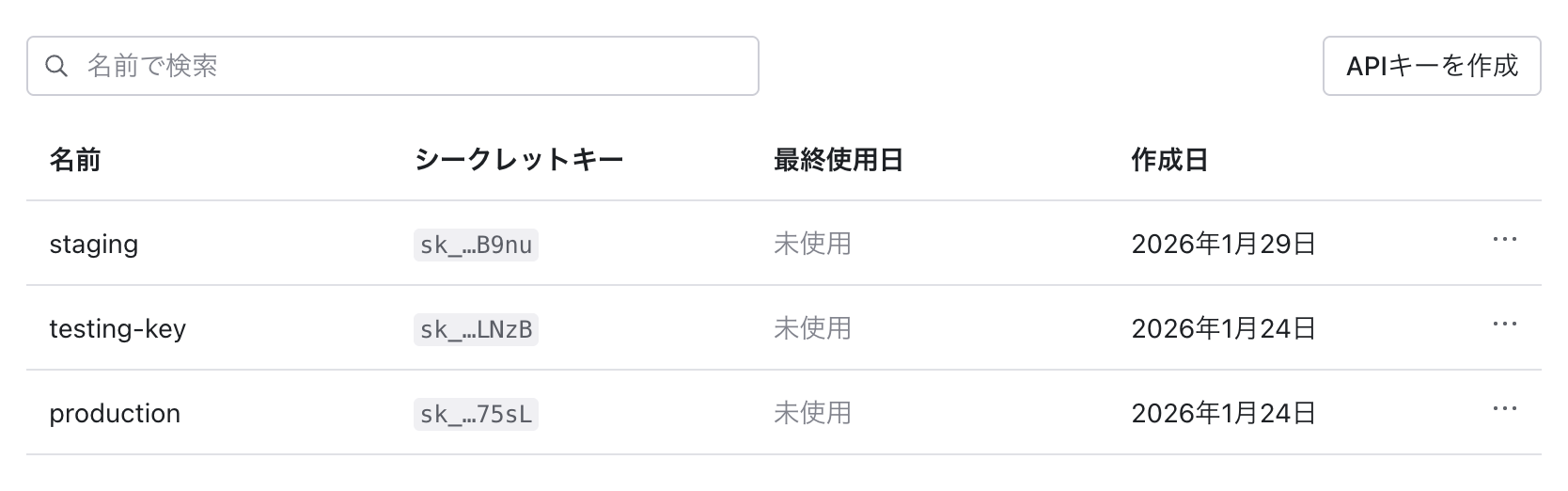Click the sk_...LNzB secret key badge
Viewport: 1568px width, 491px height.
[x=476, y=330]
